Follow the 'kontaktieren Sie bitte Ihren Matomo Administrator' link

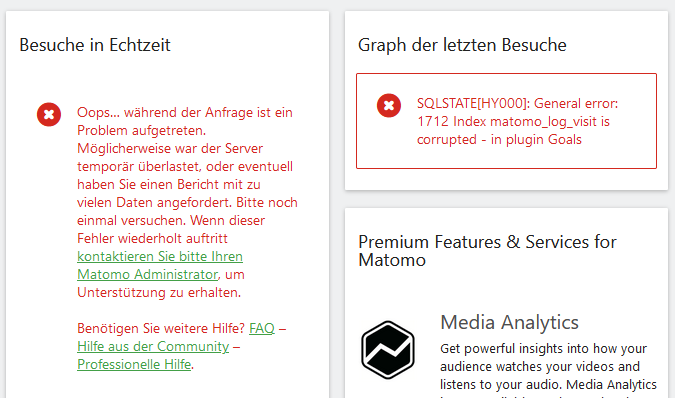click(160, 265)
